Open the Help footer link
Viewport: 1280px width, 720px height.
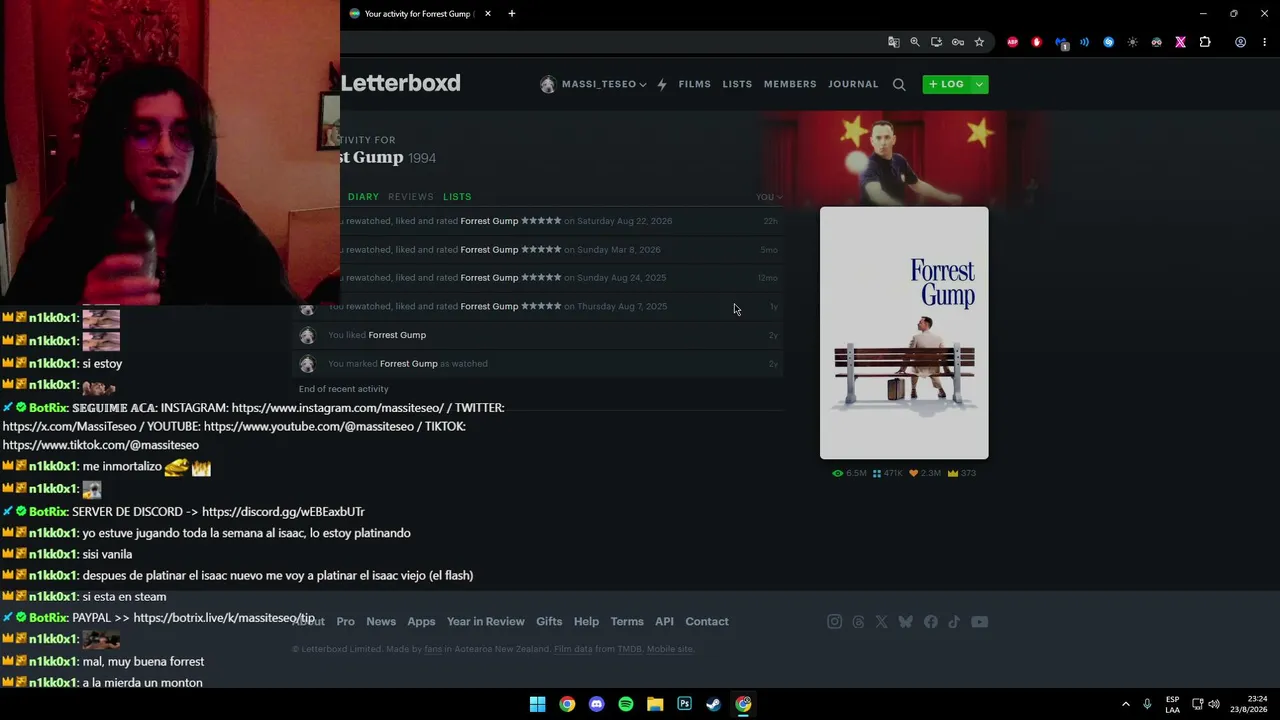[586, 622]
